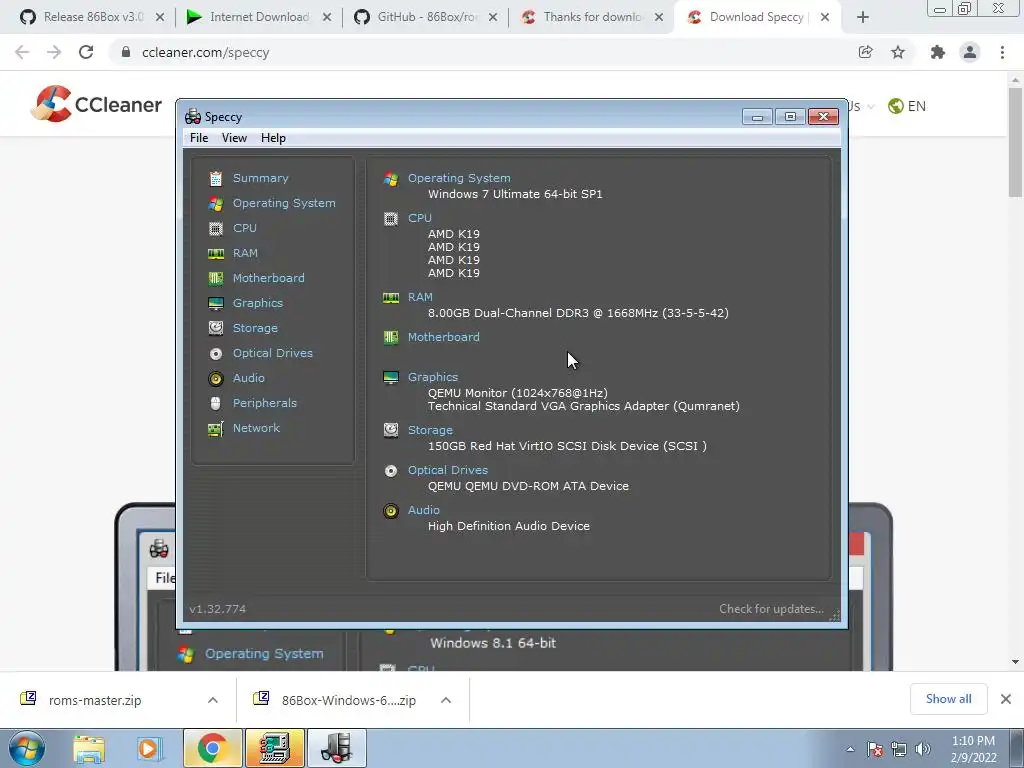Click the Motherboard icon in sidebar
1024x768 pixels.
click(x=216, y=279)
